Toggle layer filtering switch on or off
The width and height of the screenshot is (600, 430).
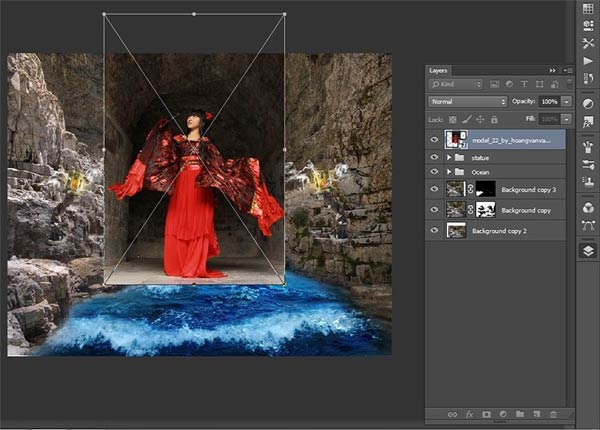(569, 83)
